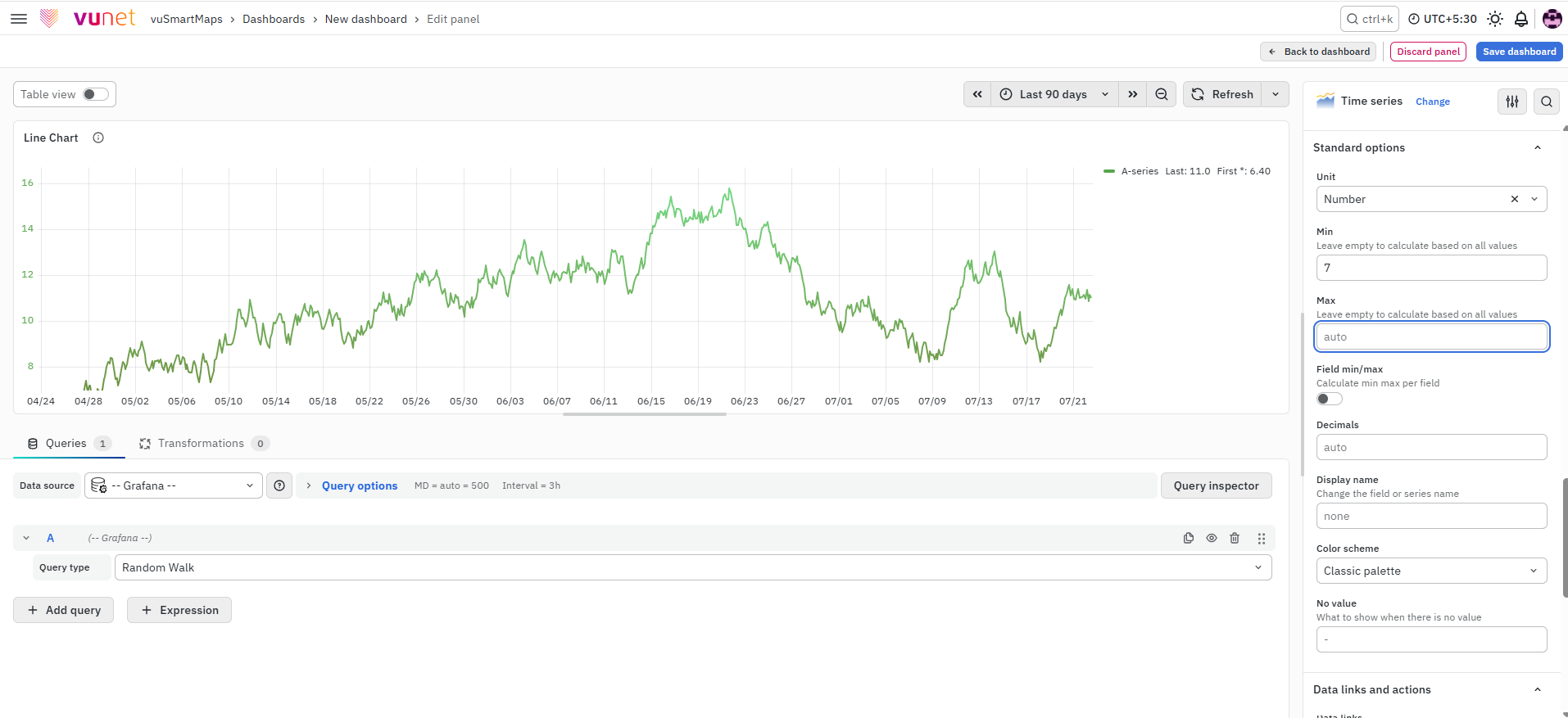This screenshot has width=1568, height=718.
Task: Collapse the Standard options section
Action: (1538, 147)
